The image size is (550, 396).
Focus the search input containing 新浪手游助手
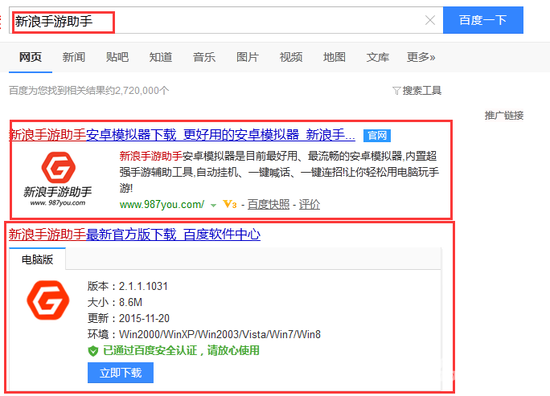(226, 20)
